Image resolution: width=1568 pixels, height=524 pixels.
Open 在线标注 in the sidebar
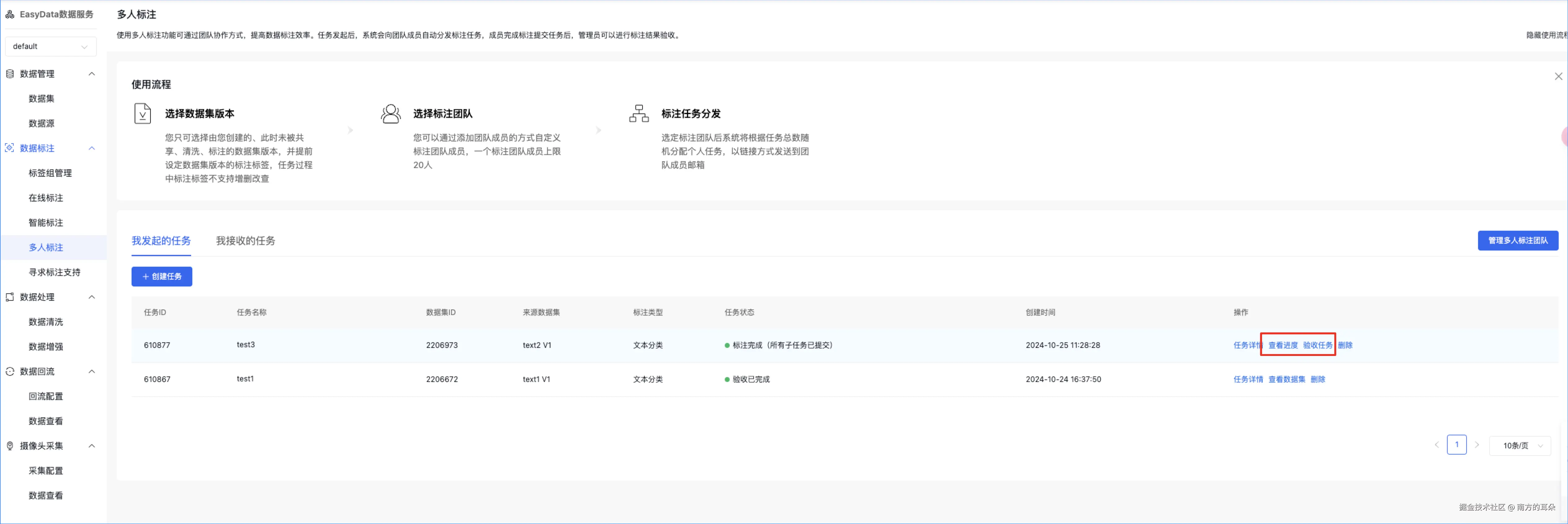(x=46, y=198)
